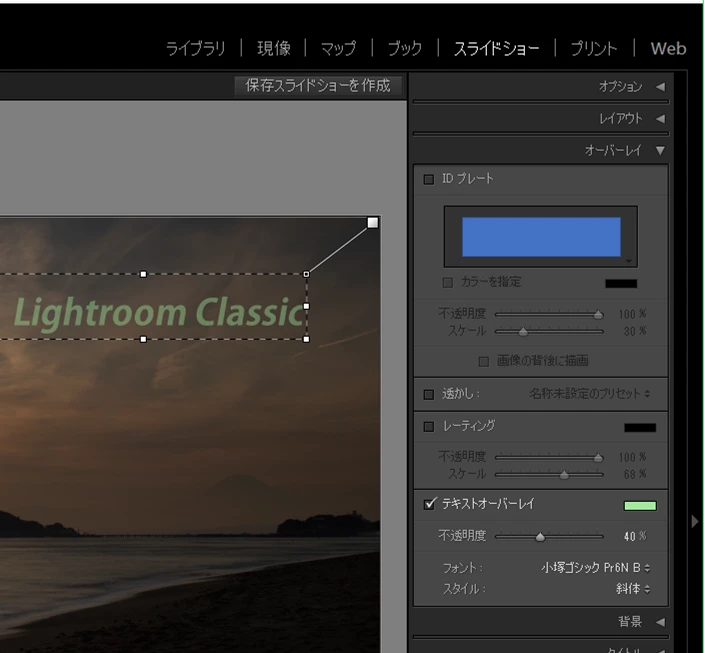Enable the 透かし checkbox

tap(429, 394)
